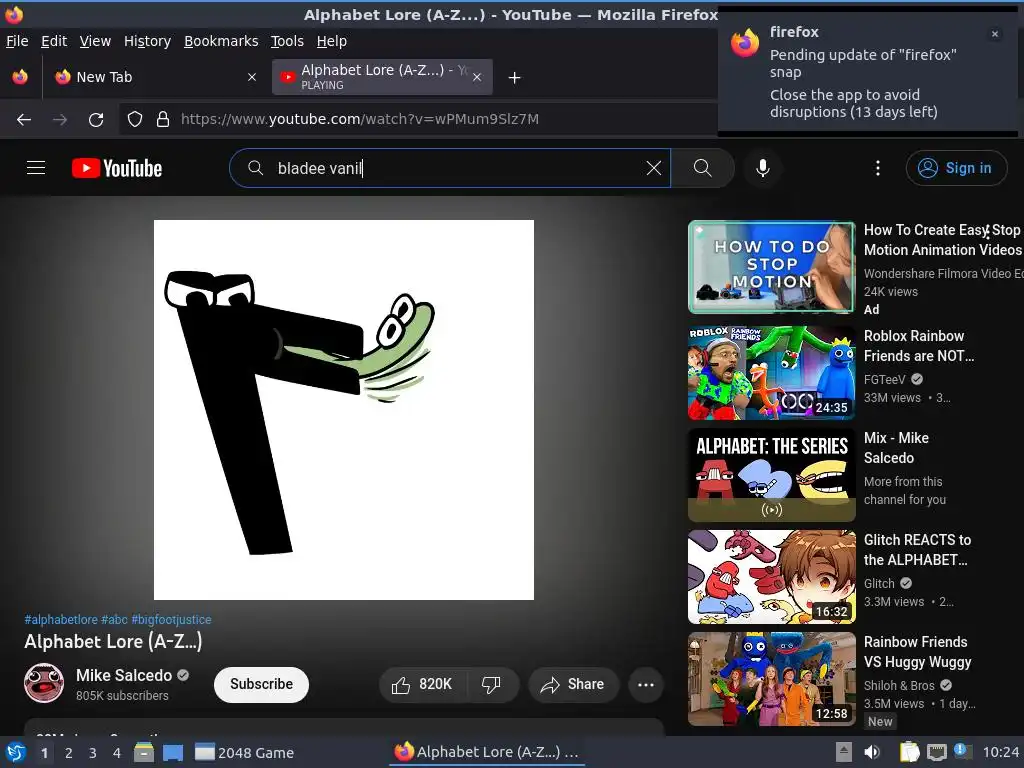
Task: Open the clipboard tray icon
Action: click(910, 752)
